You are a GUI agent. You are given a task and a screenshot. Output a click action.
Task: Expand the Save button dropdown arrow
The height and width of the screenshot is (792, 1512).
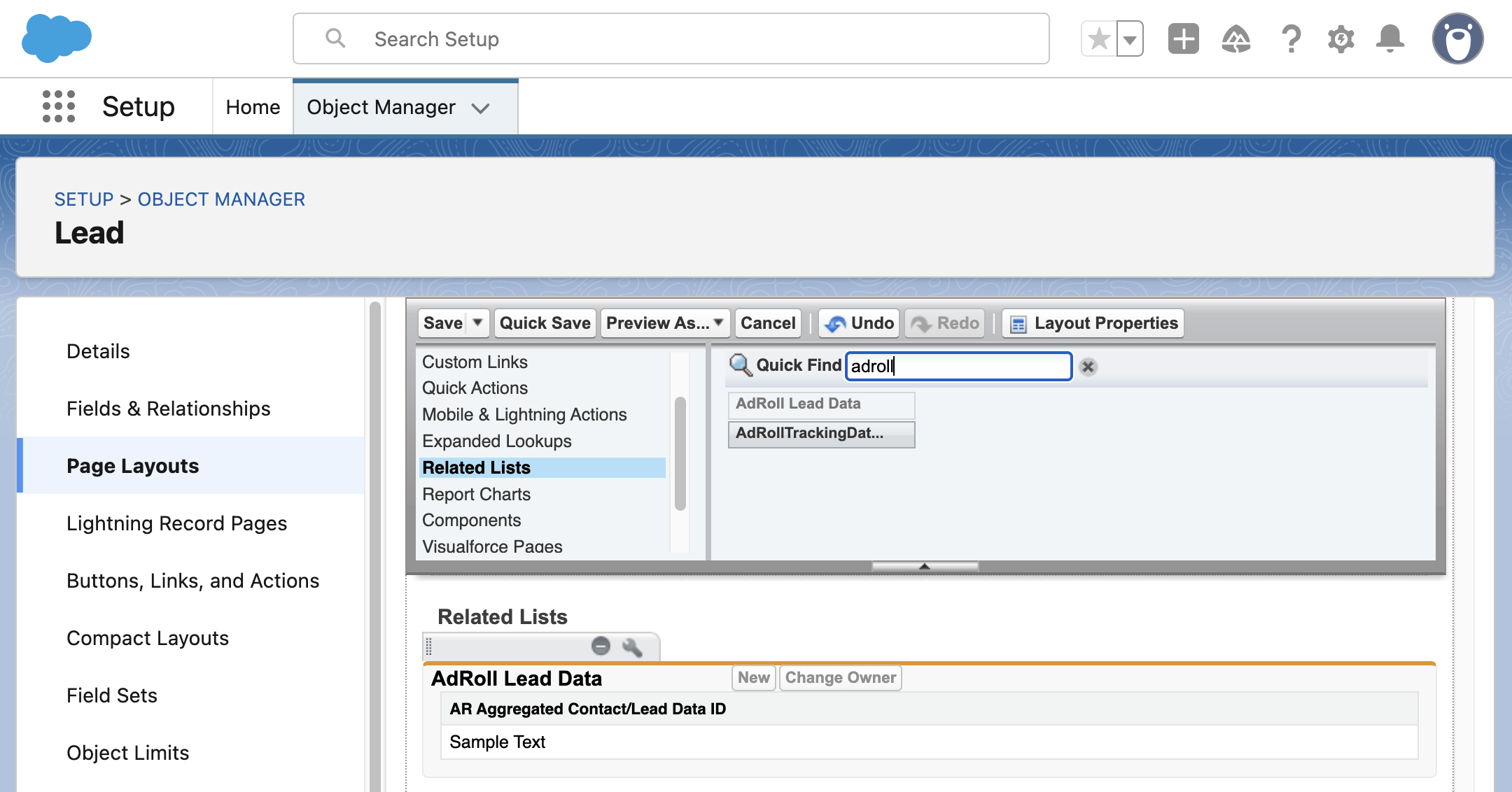coord(477,323)
